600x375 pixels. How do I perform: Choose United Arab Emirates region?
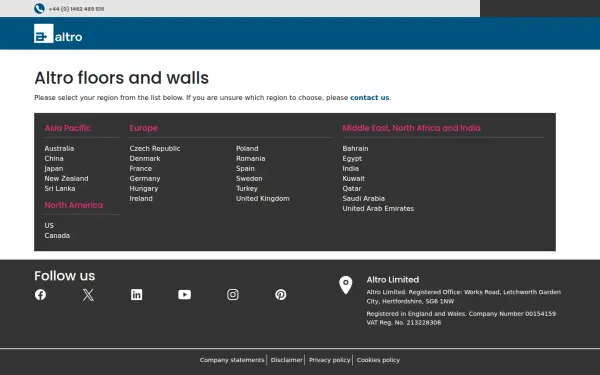click(x=378, y=209)
